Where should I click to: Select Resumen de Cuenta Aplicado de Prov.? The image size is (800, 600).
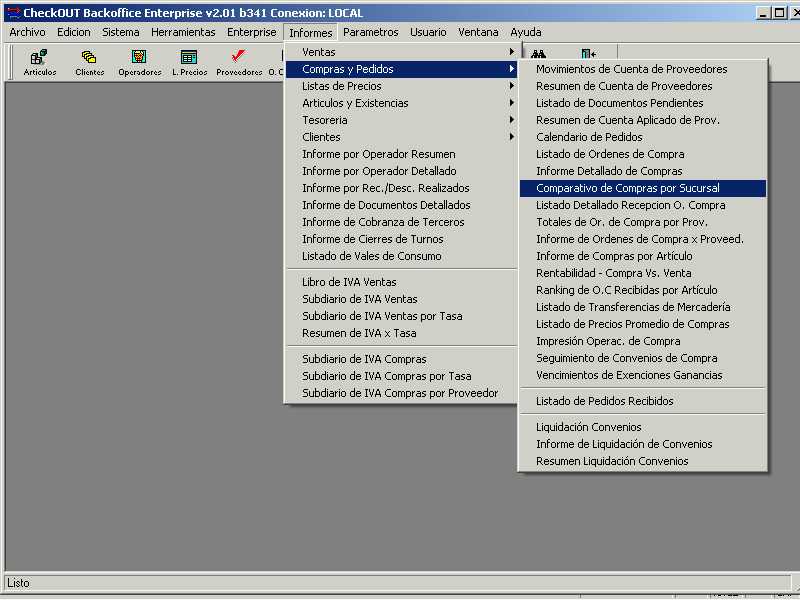pyautogui.click(x=643, y=120)
